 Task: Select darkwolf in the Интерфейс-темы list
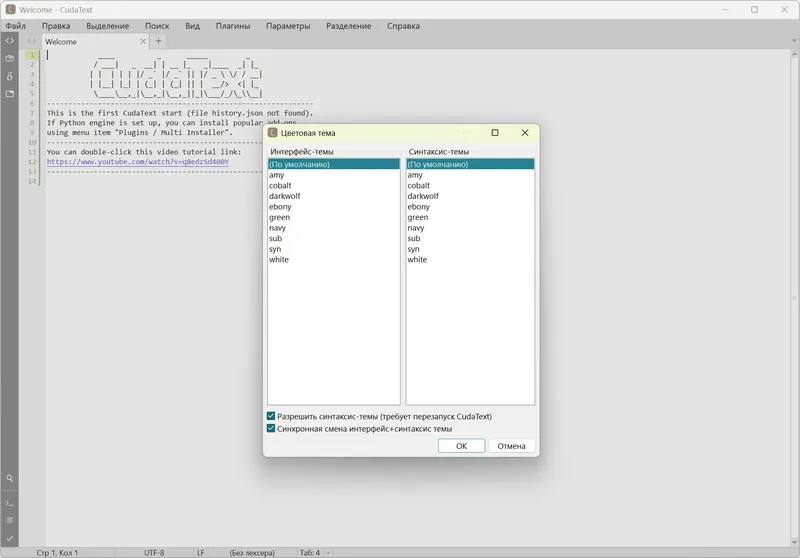coord(334,196)
